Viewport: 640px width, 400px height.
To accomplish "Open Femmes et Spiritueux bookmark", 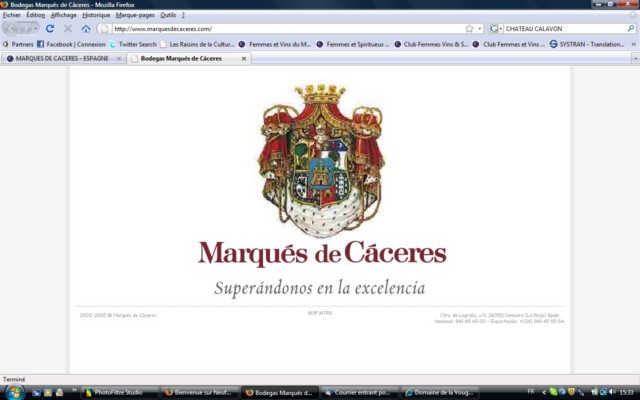I will click(x=353, y=44).
